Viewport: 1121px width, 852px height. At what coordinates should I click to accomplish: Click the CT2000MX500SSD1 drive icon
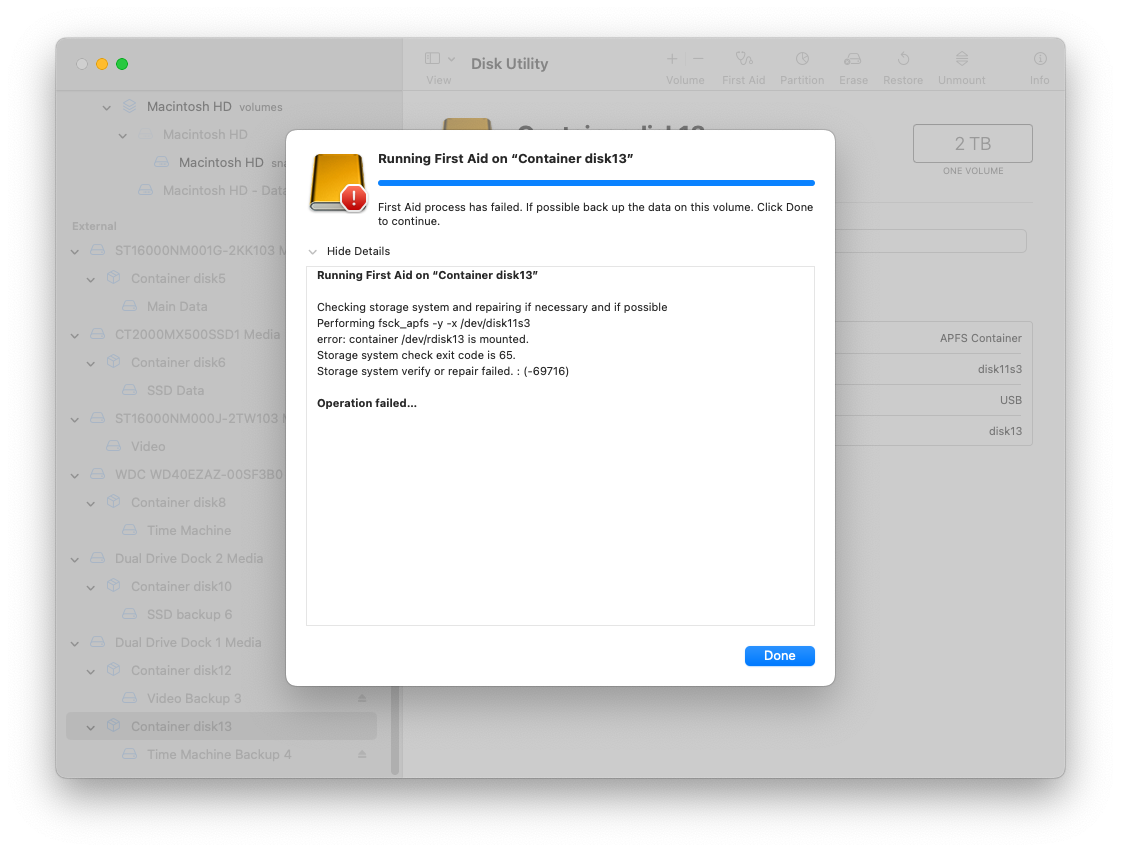pos(97,334)
